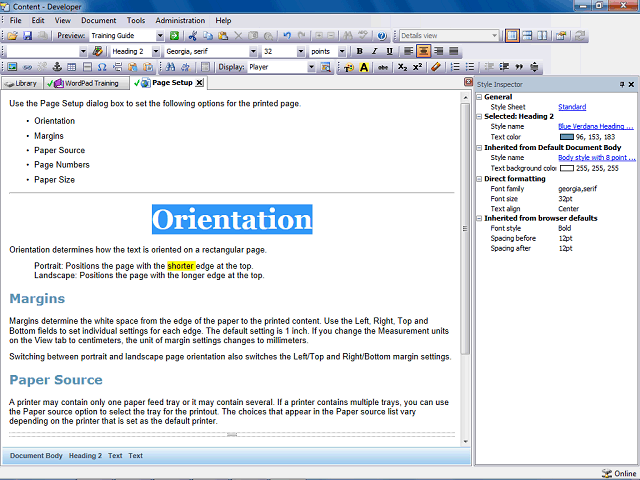Click the Copy icon
The width and height of the screenshot is (640, 480).
[208, 36]
